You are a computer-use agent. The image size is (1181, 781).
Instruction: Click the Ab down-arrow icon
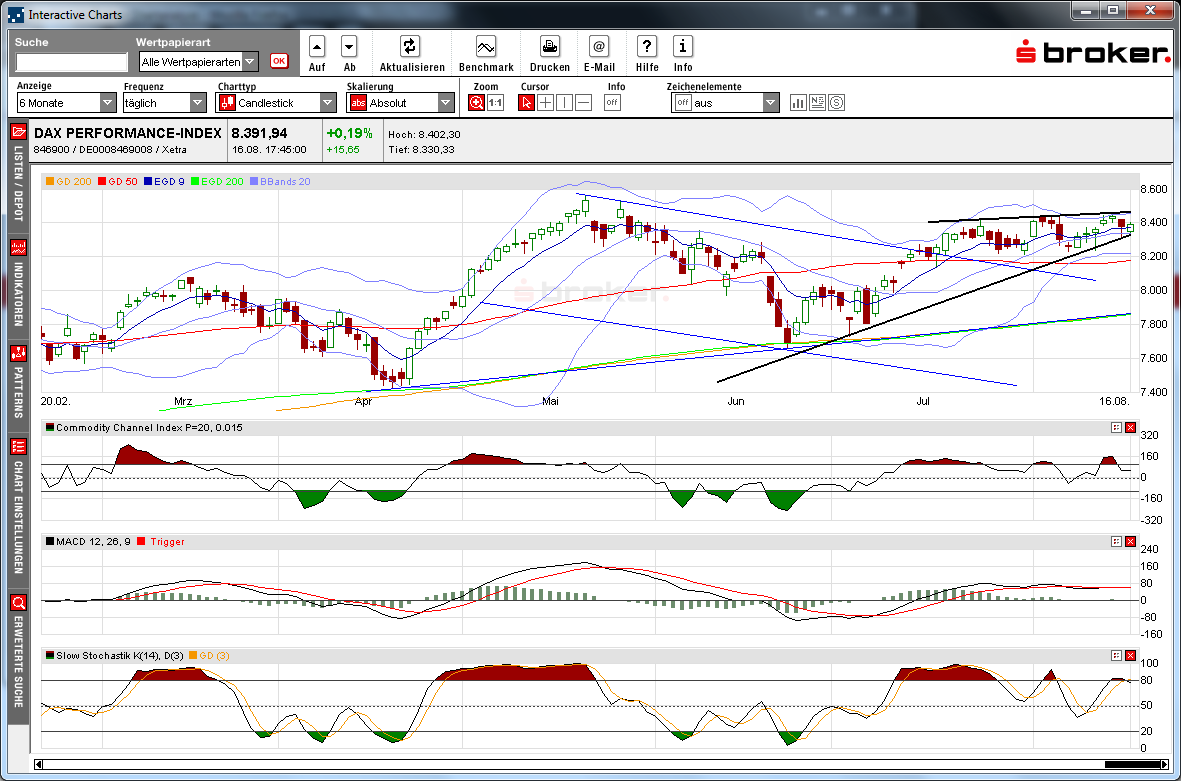349,47
